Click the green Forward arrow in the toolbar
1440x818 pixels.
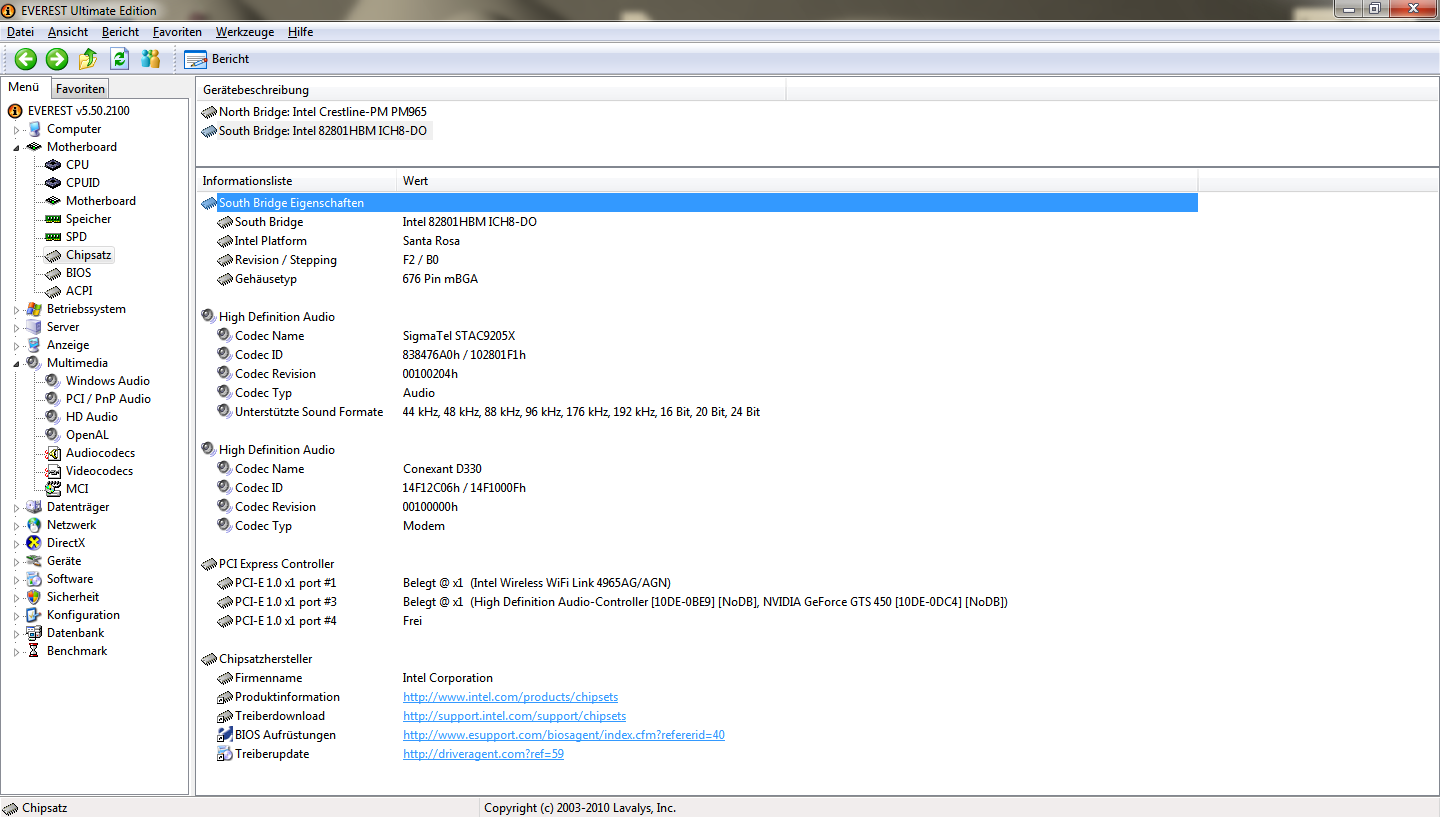pos(57,59)
